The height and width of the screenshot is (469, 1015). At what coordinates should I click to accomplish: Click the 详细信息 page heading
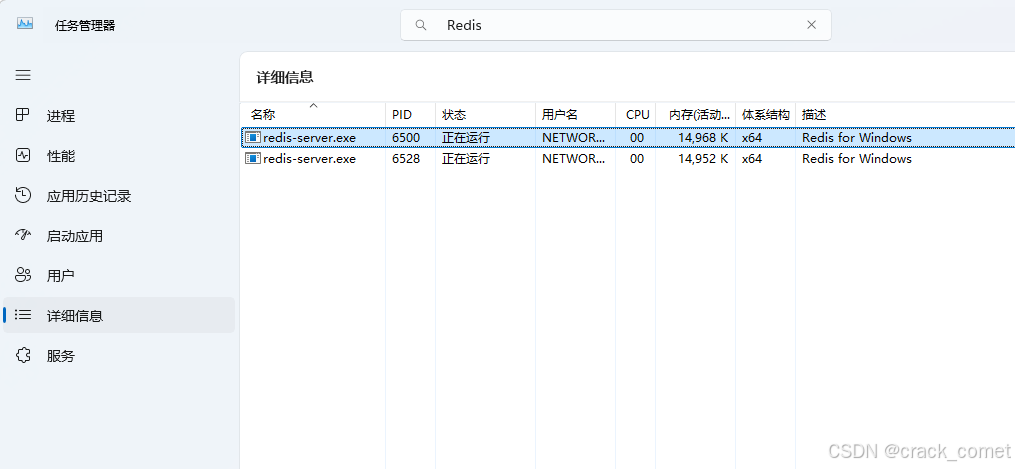click(285, 77)
